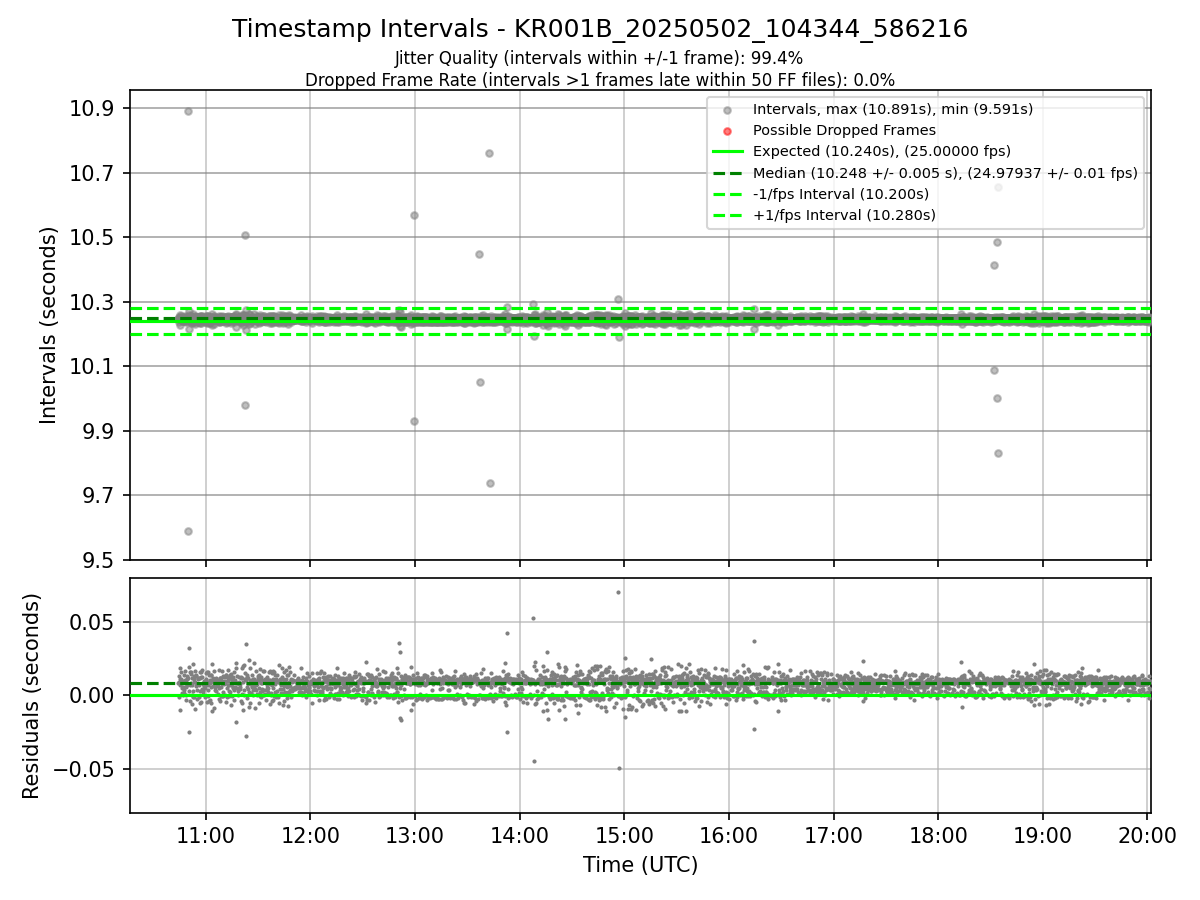
Task: Click the plot title 'Timestamp Intervals - KR001B_20250502_104344_586216'
Action: 600,29
